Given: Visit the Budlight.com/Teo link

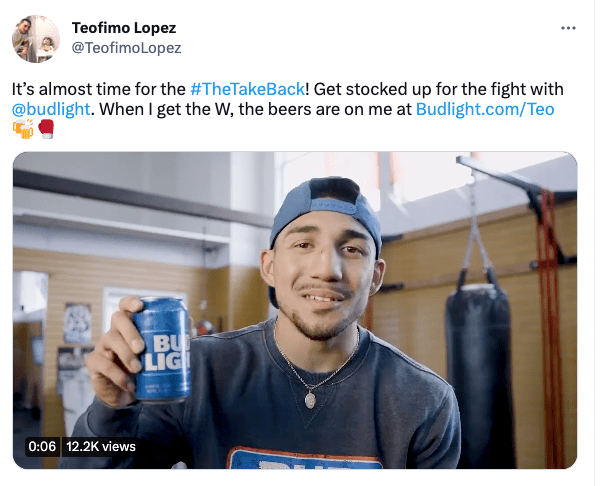Looking at the screenshot, I should [485, 108].
